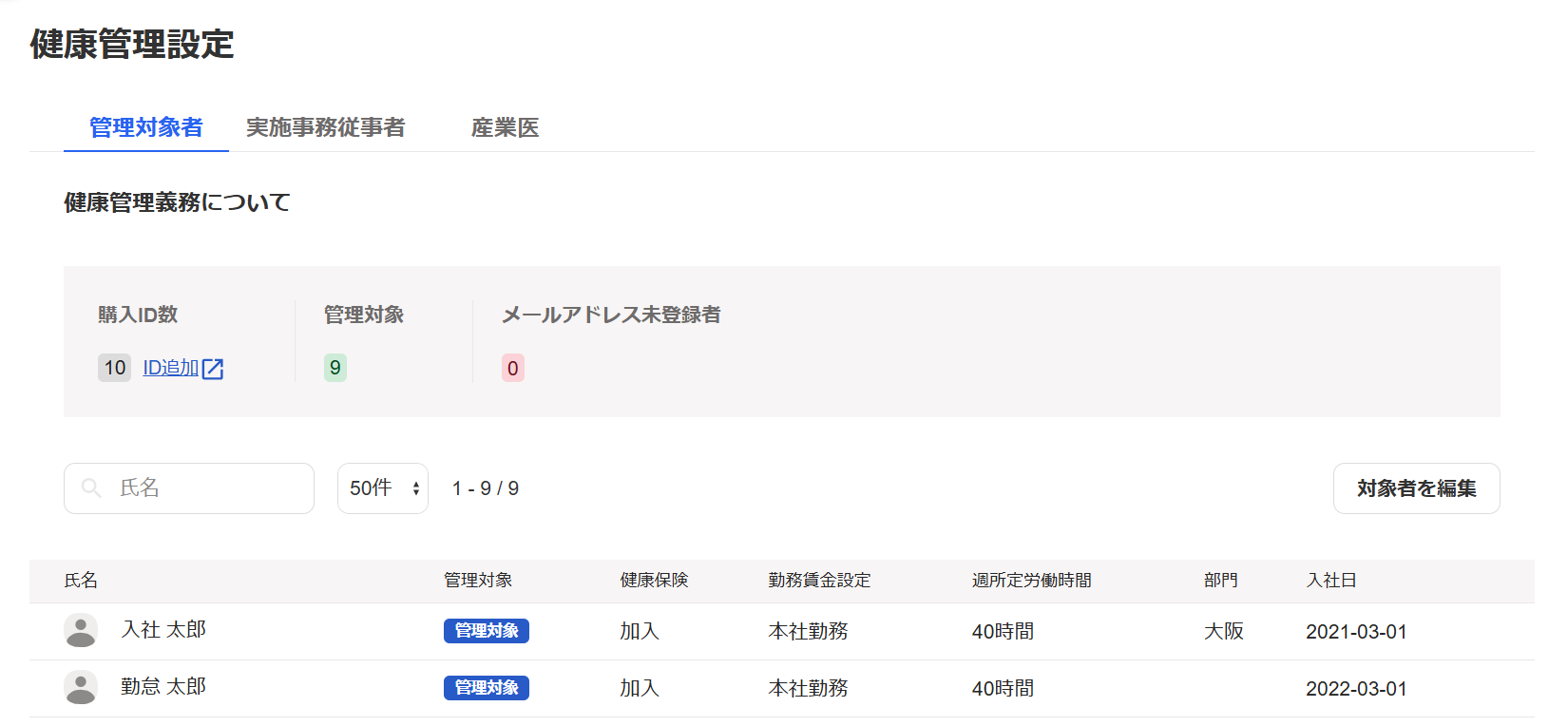
Task: Click the 部門 column header
Action: tap(1221, 580)
